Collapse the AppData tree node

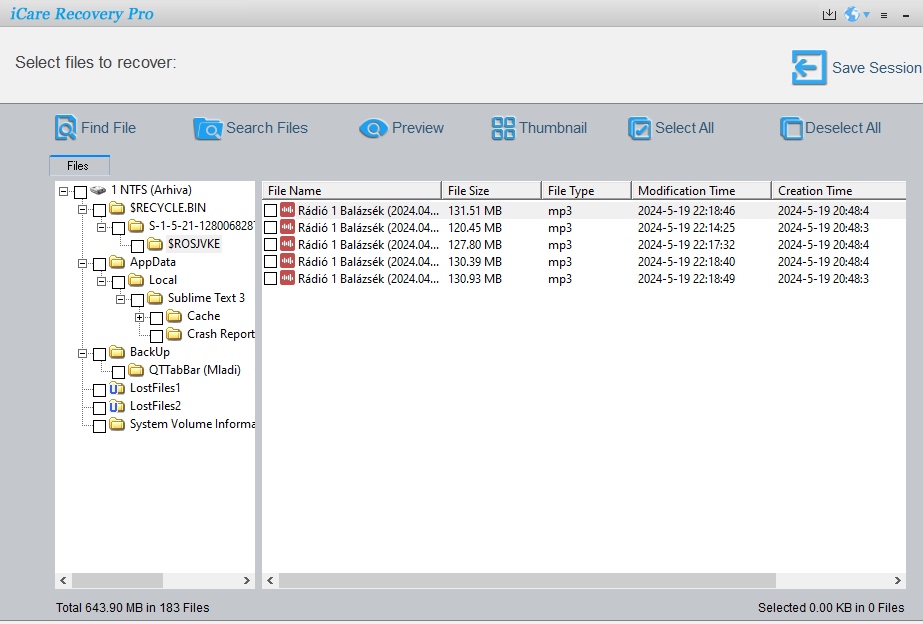(82, 263)
